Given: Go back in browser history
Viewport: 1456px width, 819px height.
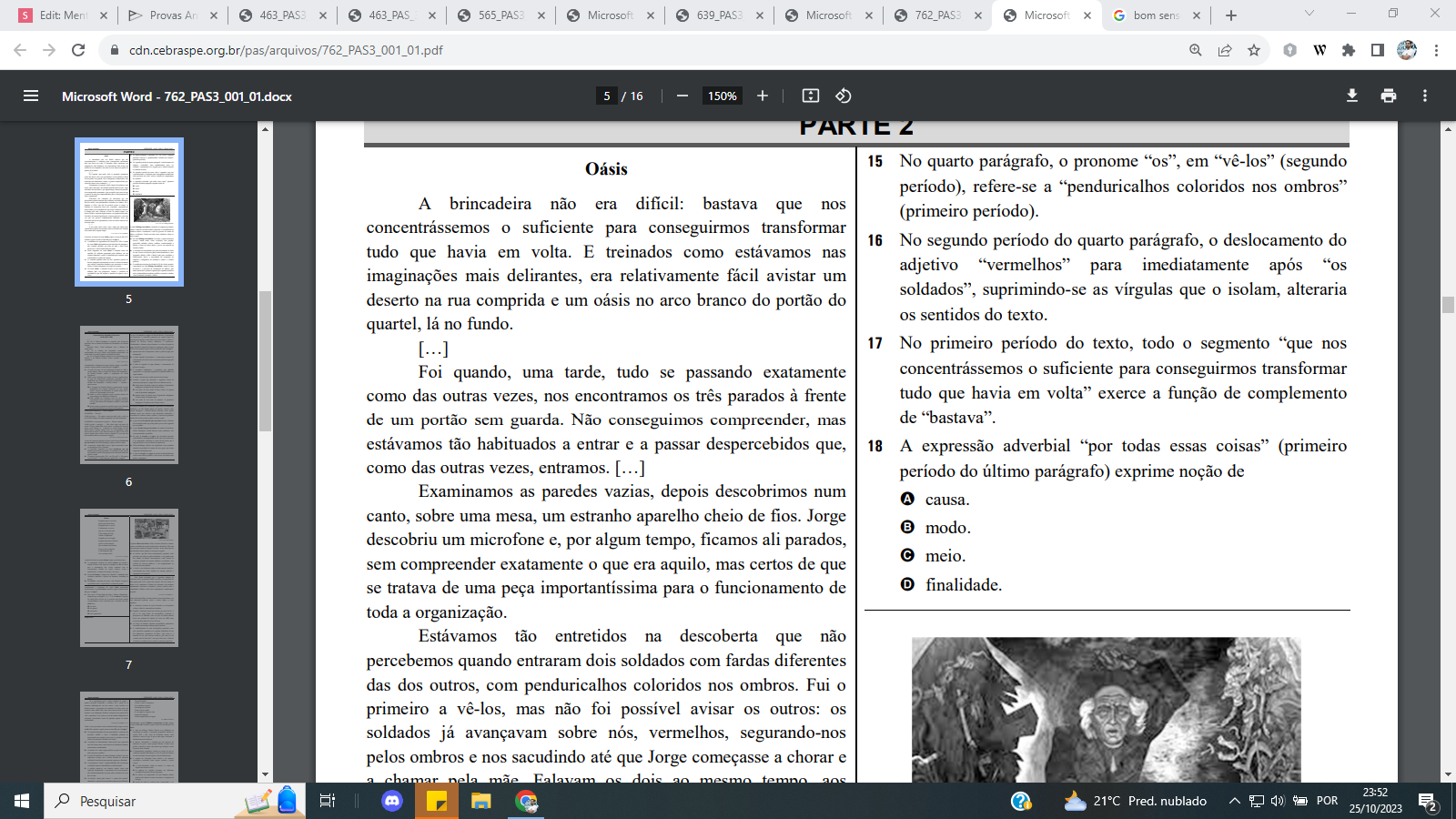Looking at the screenshot, I should pyautogui.click(x=20, y=50).
